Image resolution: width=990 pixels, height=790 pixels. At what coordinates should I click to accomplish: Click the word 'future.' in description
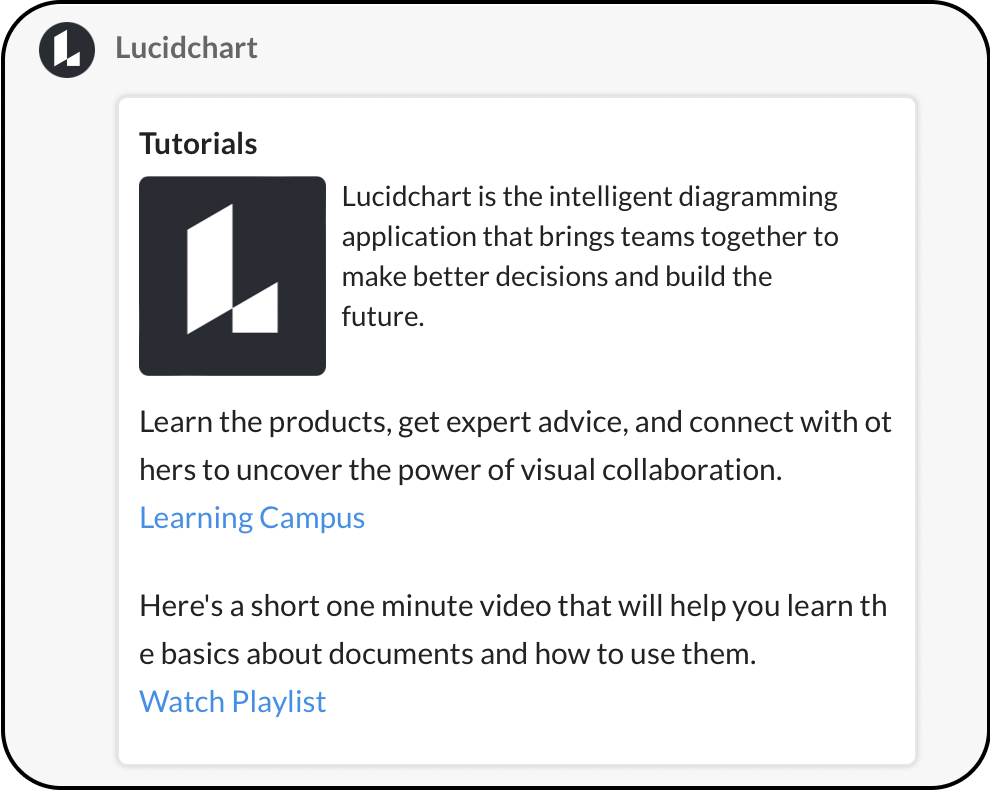point(383,316)
